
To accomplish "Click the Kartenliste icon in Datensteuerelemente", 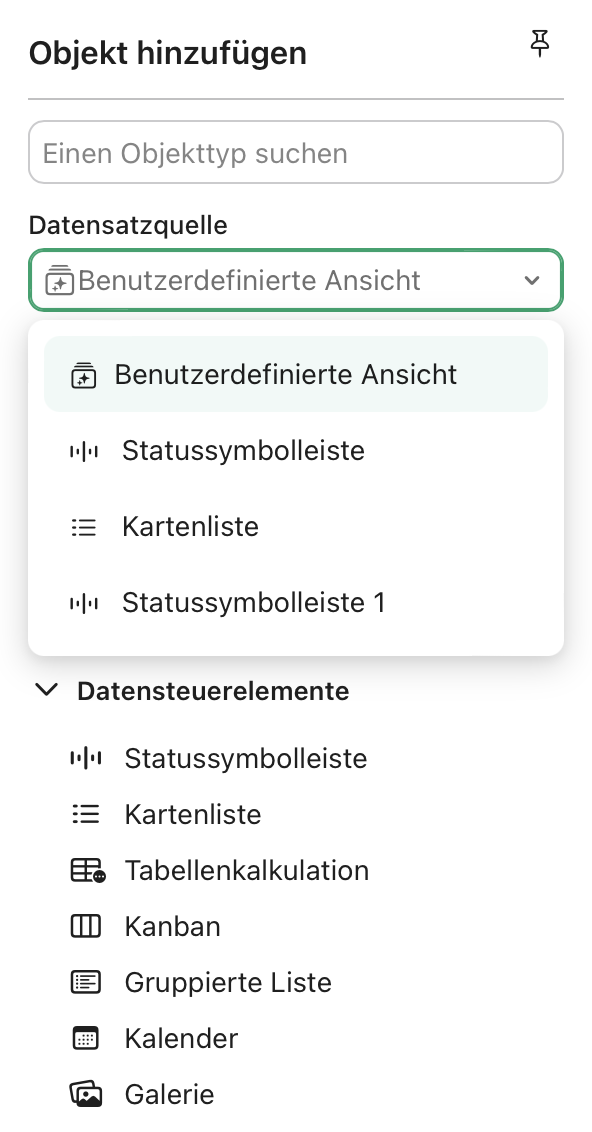I will (86, 814).
